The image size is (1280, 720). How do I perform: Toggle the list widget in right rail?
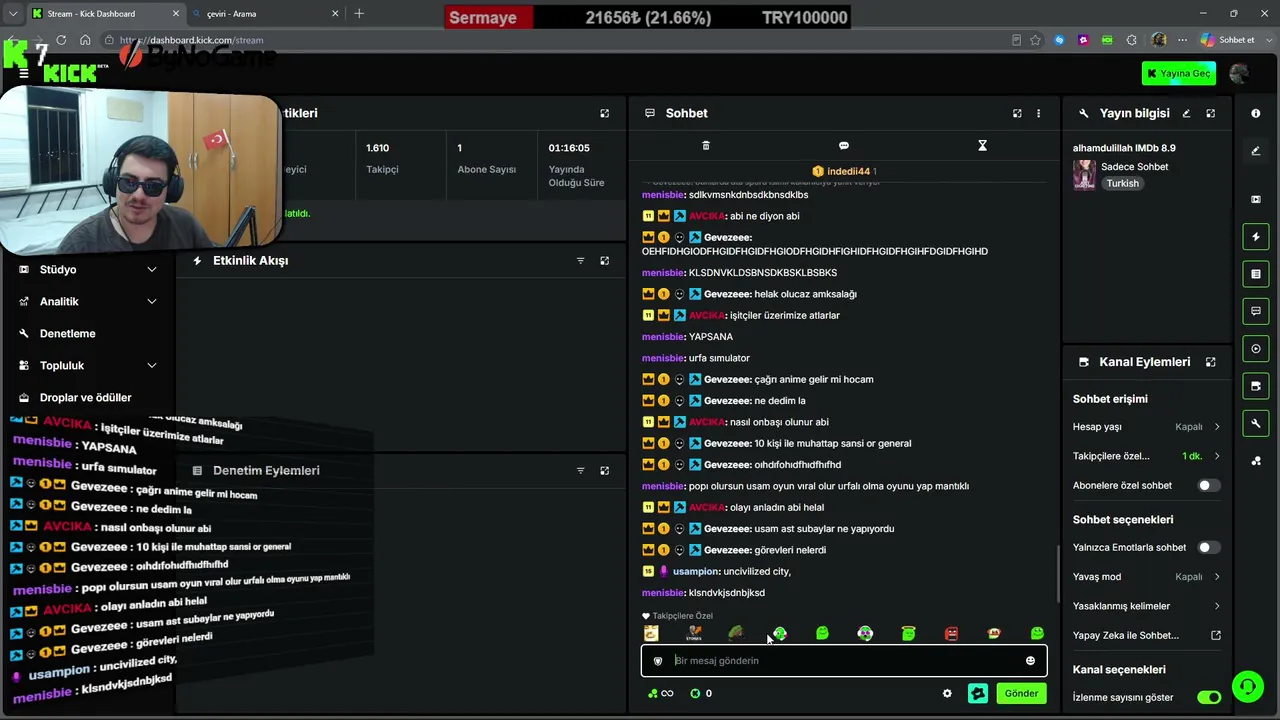coord(1256,274)
